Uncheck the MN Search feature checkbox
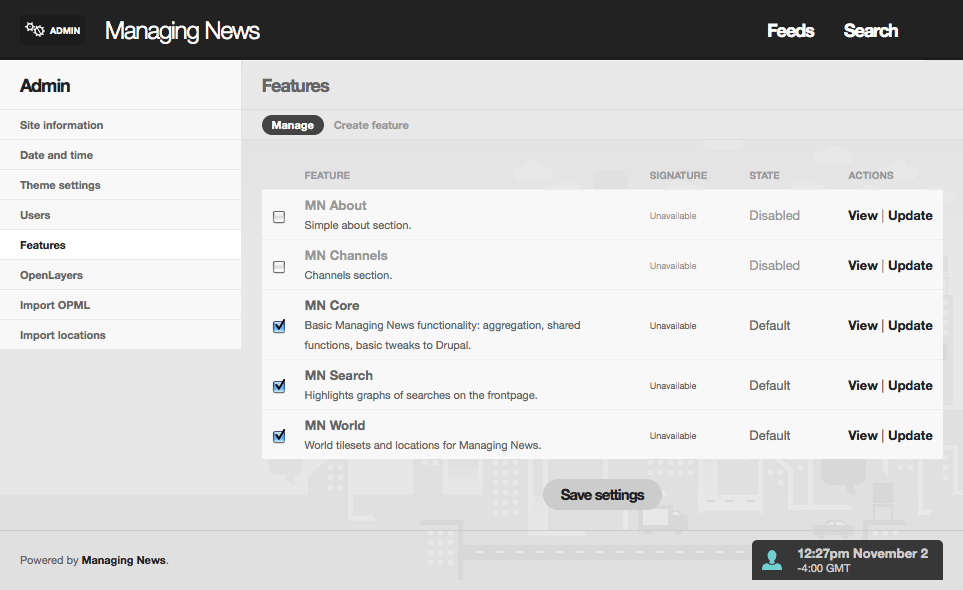 click(279, 386)
